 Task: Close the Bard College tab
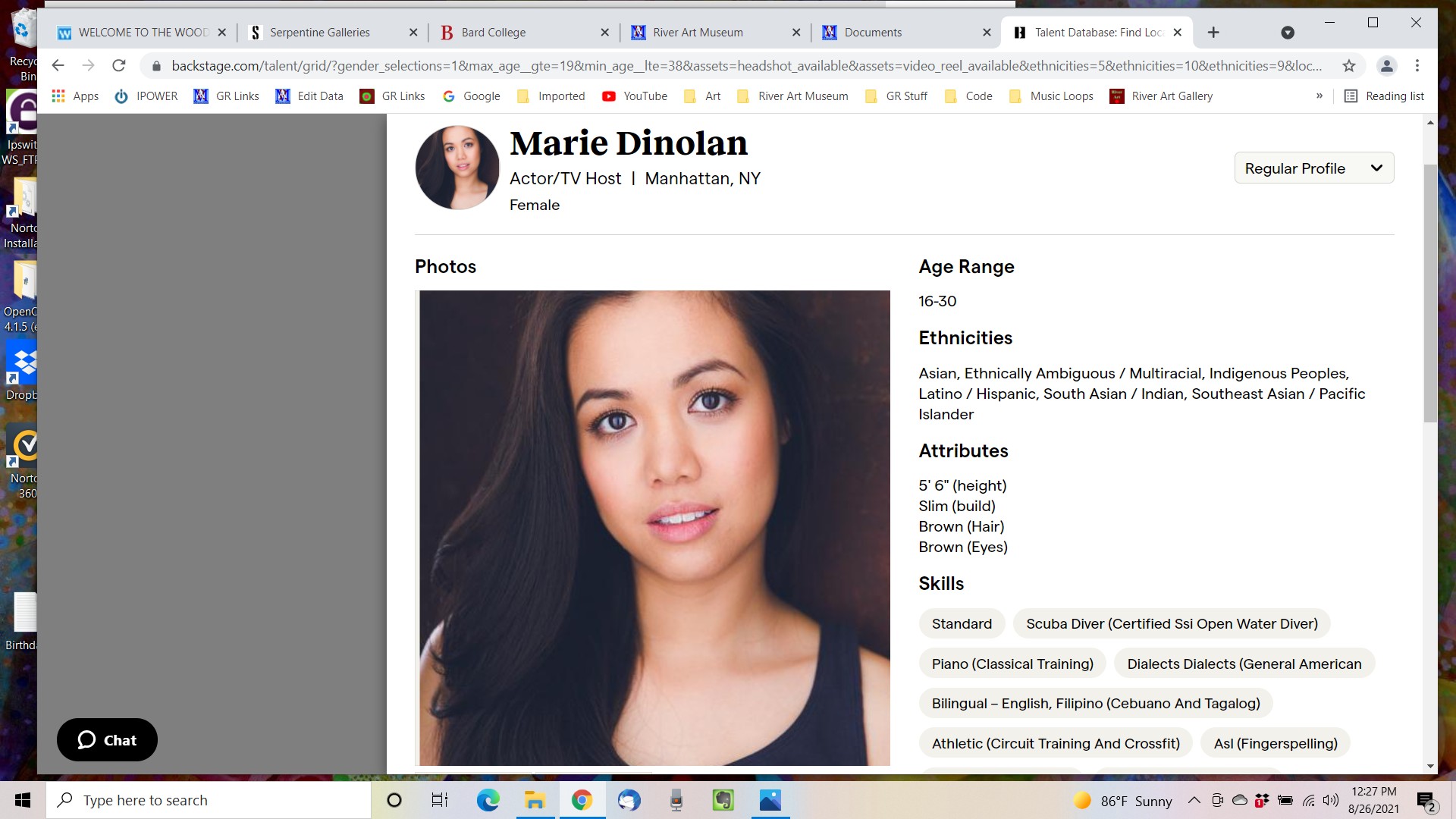click(x=604, y=33)
